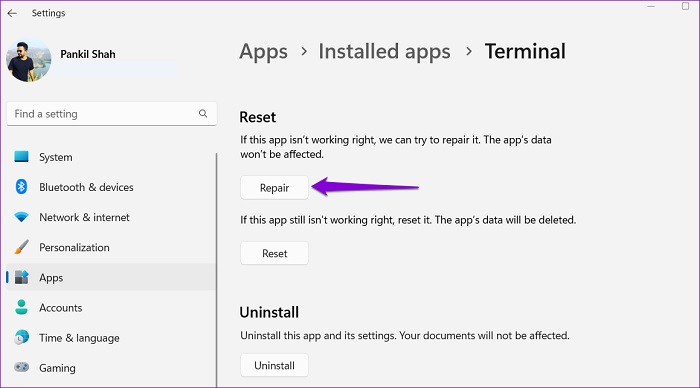Click the Repair button
This screenshot has width=700, height=388.
[274, 188]
